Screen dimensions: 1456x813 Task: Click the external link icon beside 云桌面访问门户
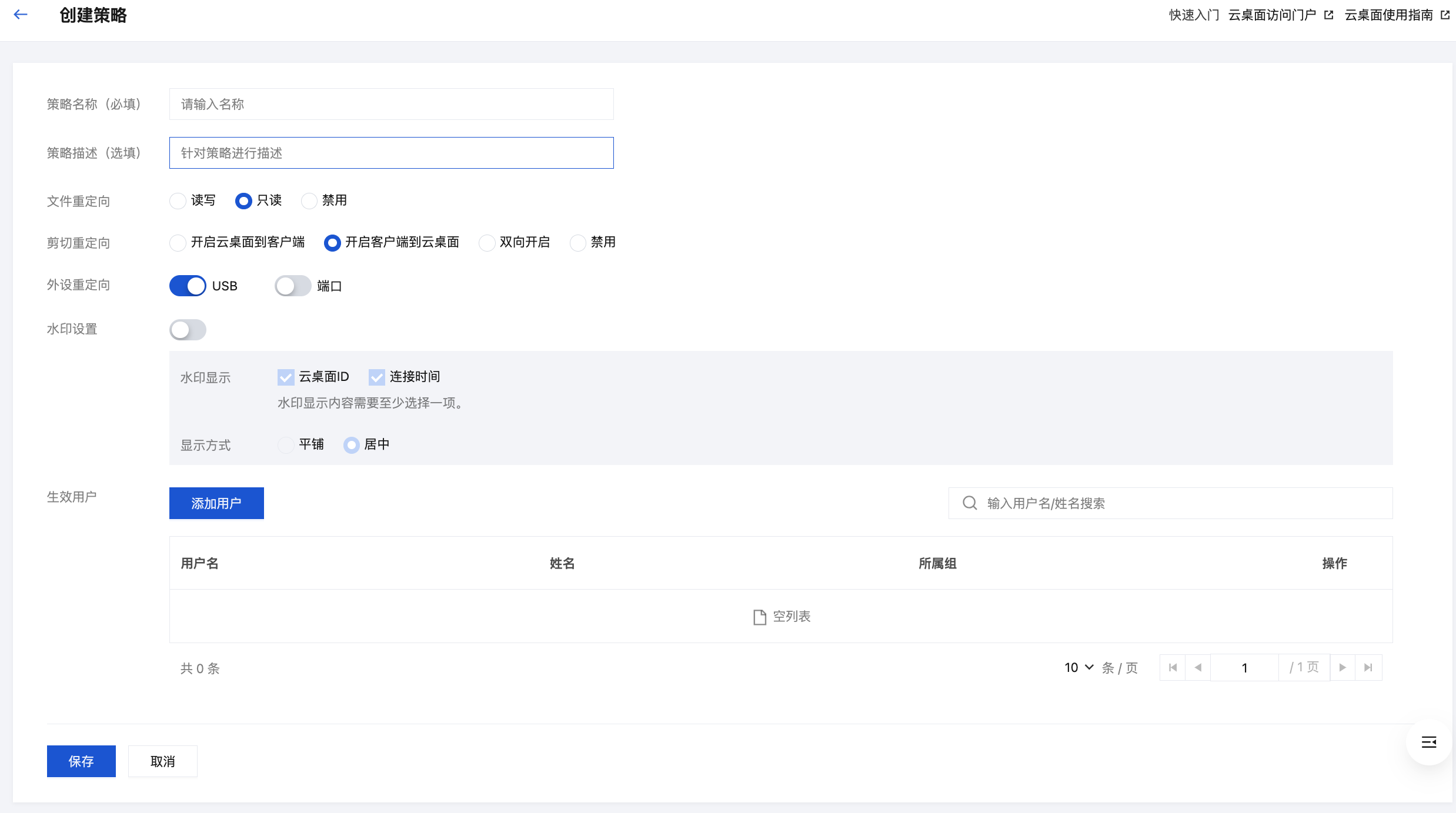(x=1328, y=15)
